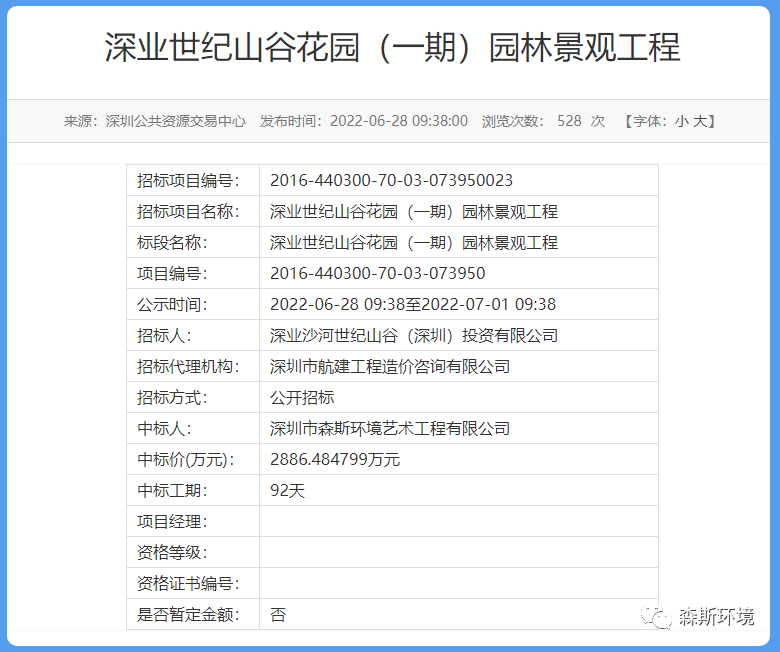This screenshot has height=652, width=780.
Task: Click the 公示时间 date range value
Action: tap(412, 305)
